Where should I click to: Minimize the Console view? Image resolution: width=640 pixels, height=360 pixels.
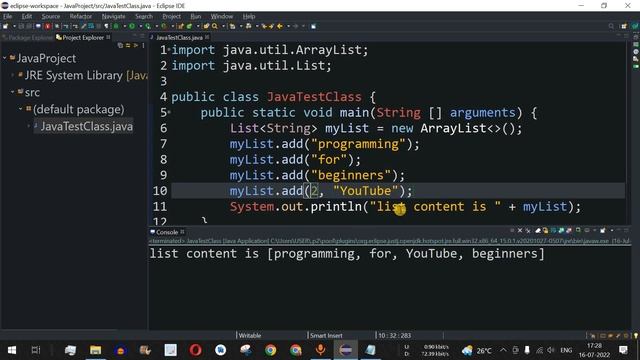tap(618, 231)
